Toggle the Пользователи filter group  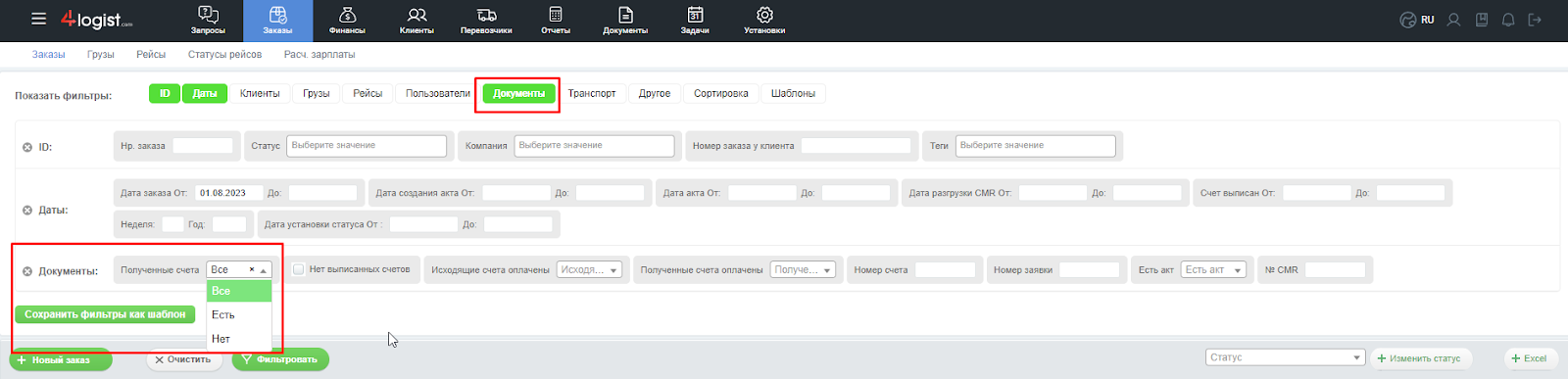[438, 93]
